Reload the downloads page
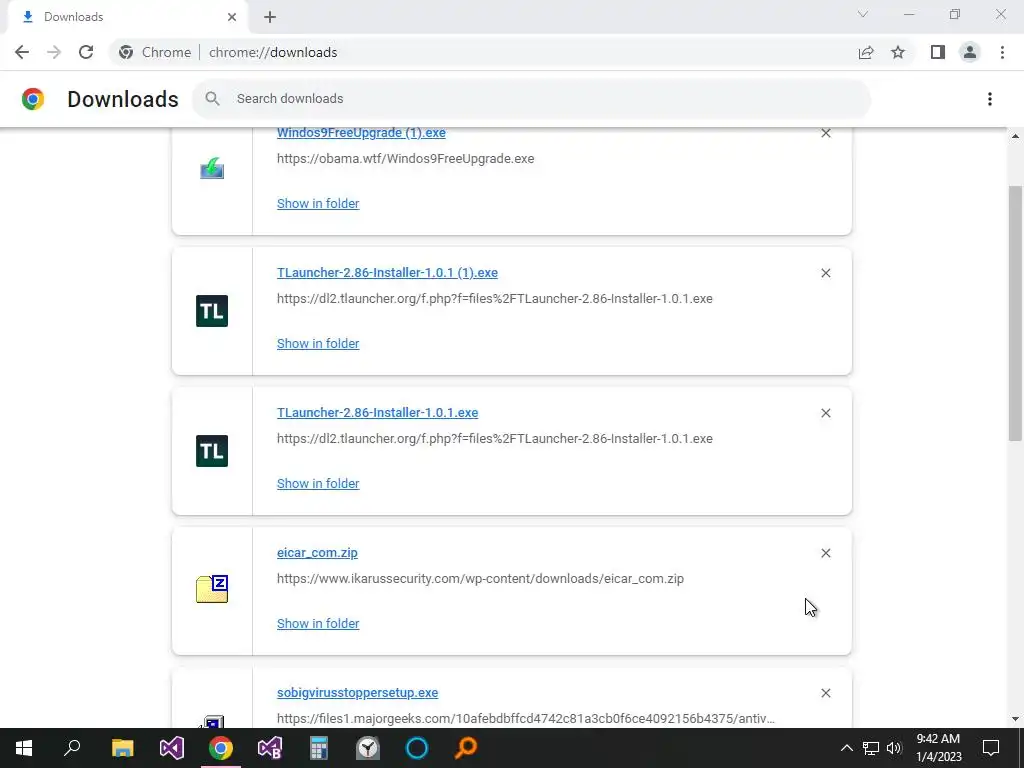 tap(86, 52)
